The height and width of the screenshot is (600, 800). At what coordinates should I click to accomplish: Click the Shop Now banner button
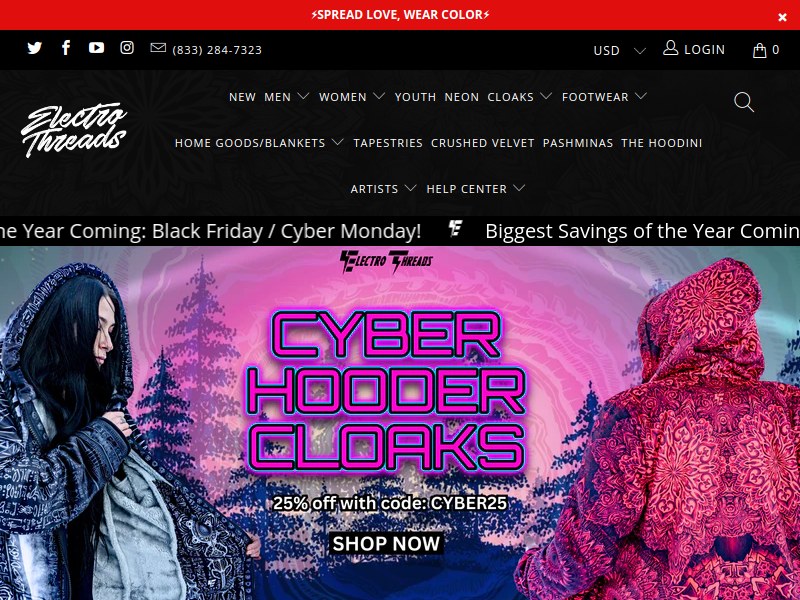click(x=386, y=544)
